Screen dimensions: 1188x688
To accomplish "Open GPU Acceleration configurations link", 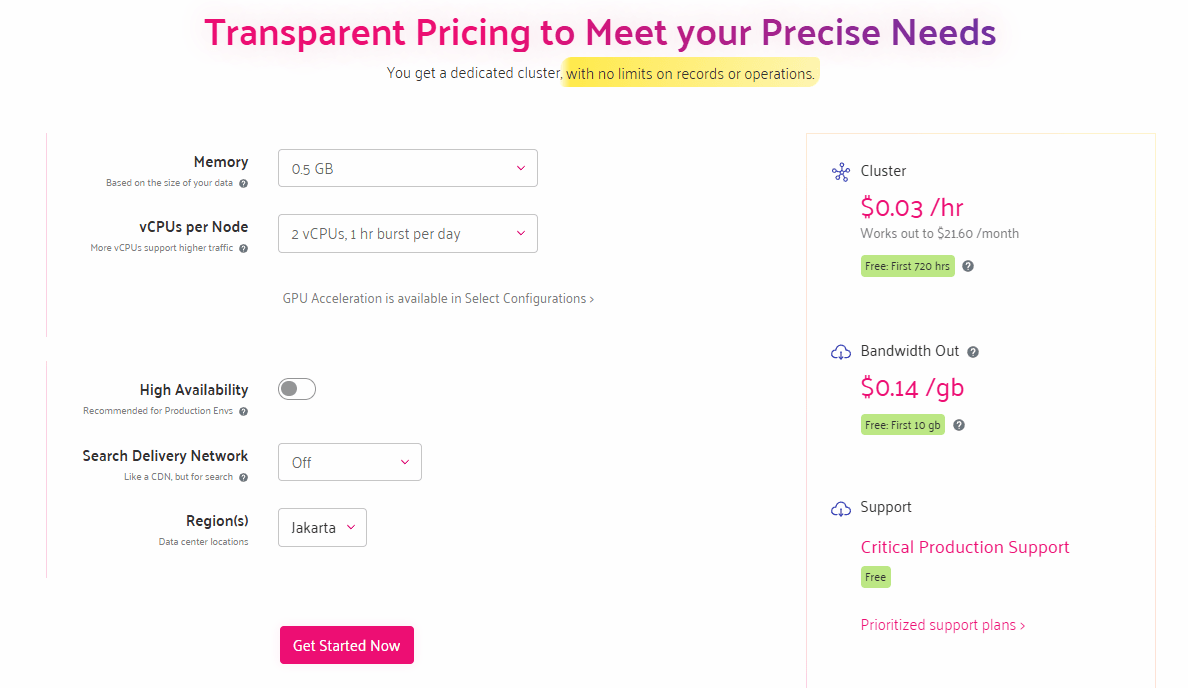I will [438, 298].
